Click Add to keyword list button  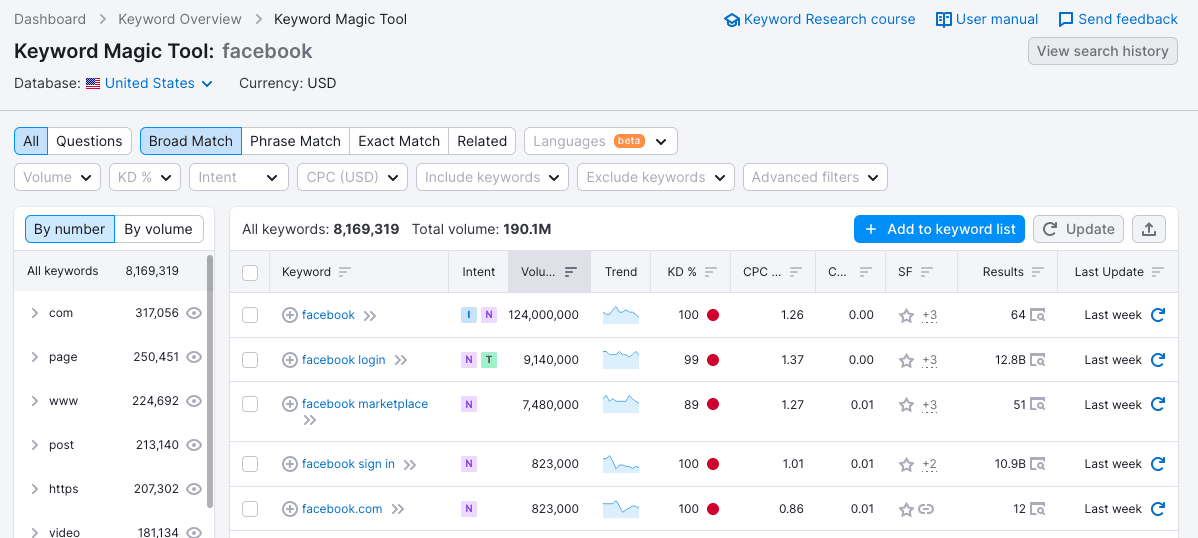939,229
